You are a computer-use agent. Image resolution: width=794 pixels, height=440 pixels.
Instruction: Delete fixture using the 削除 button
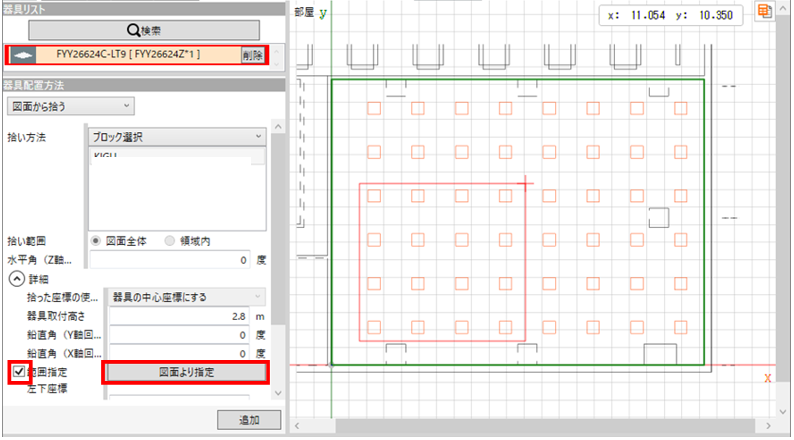pyautogui.click(x=253, y=53)
